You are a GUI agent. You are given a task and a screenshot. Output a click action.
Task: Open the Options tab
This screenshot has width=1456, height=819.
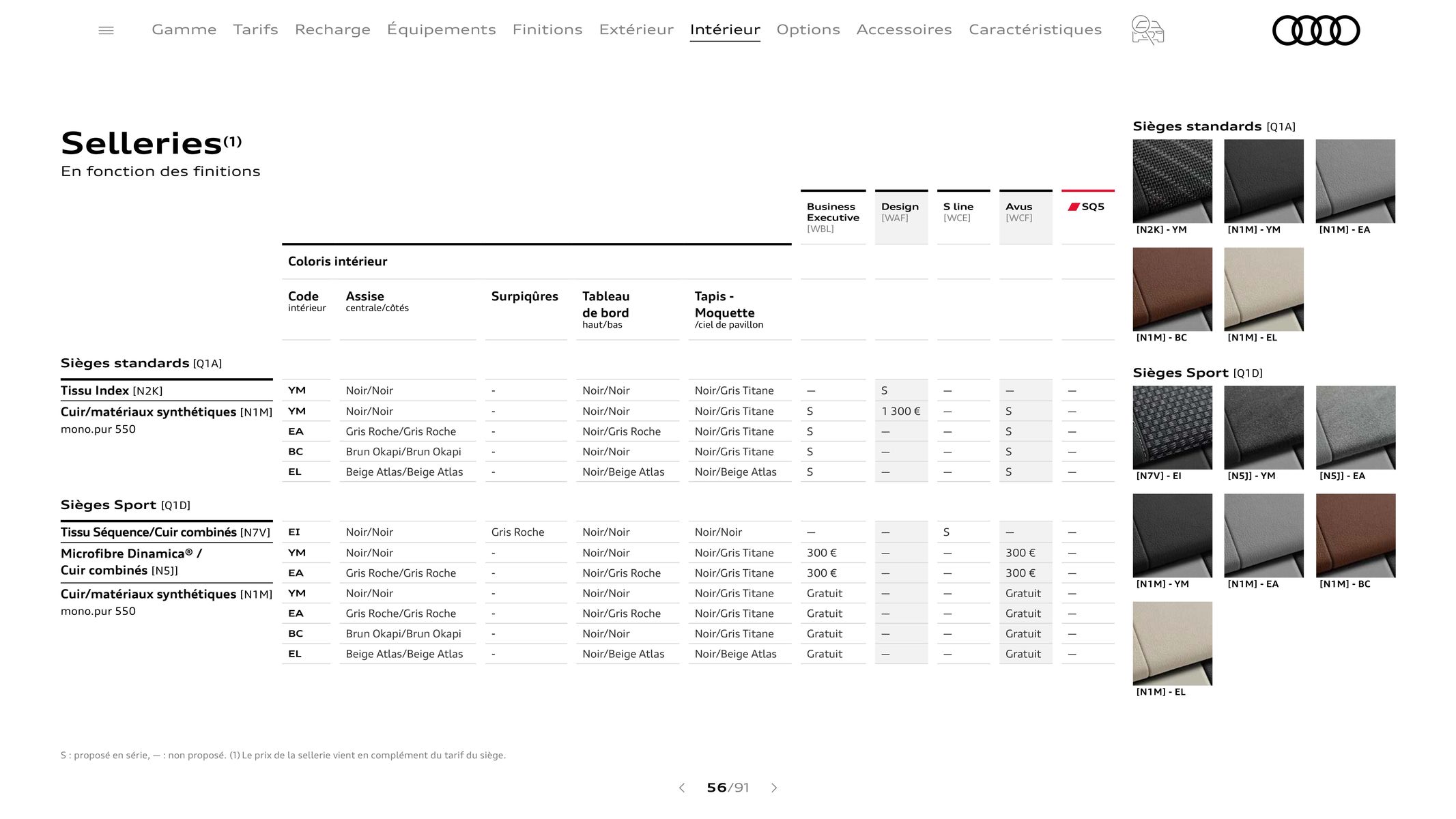point(808,29)
